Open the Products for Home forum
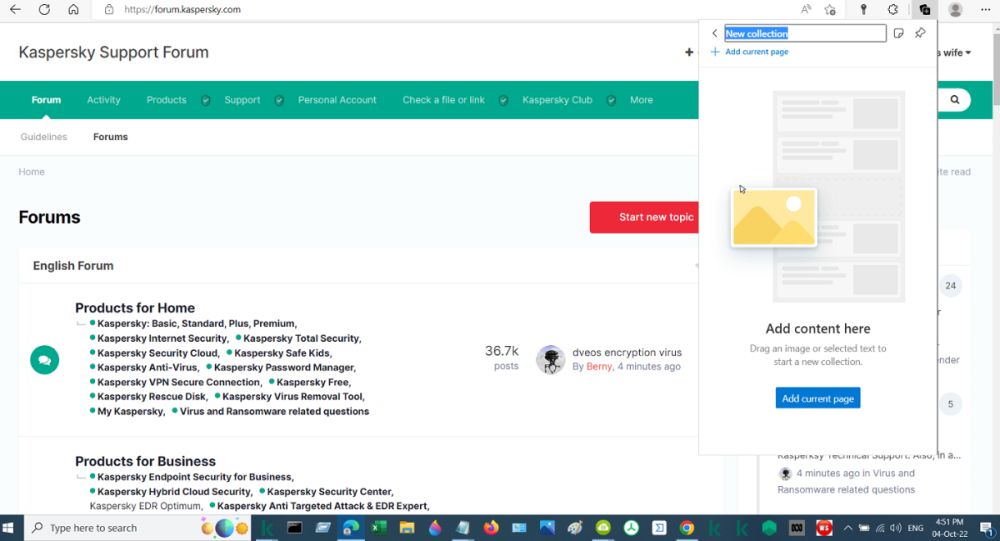The width and height of the screenshot is (1000, 541). tap(135, 308)
